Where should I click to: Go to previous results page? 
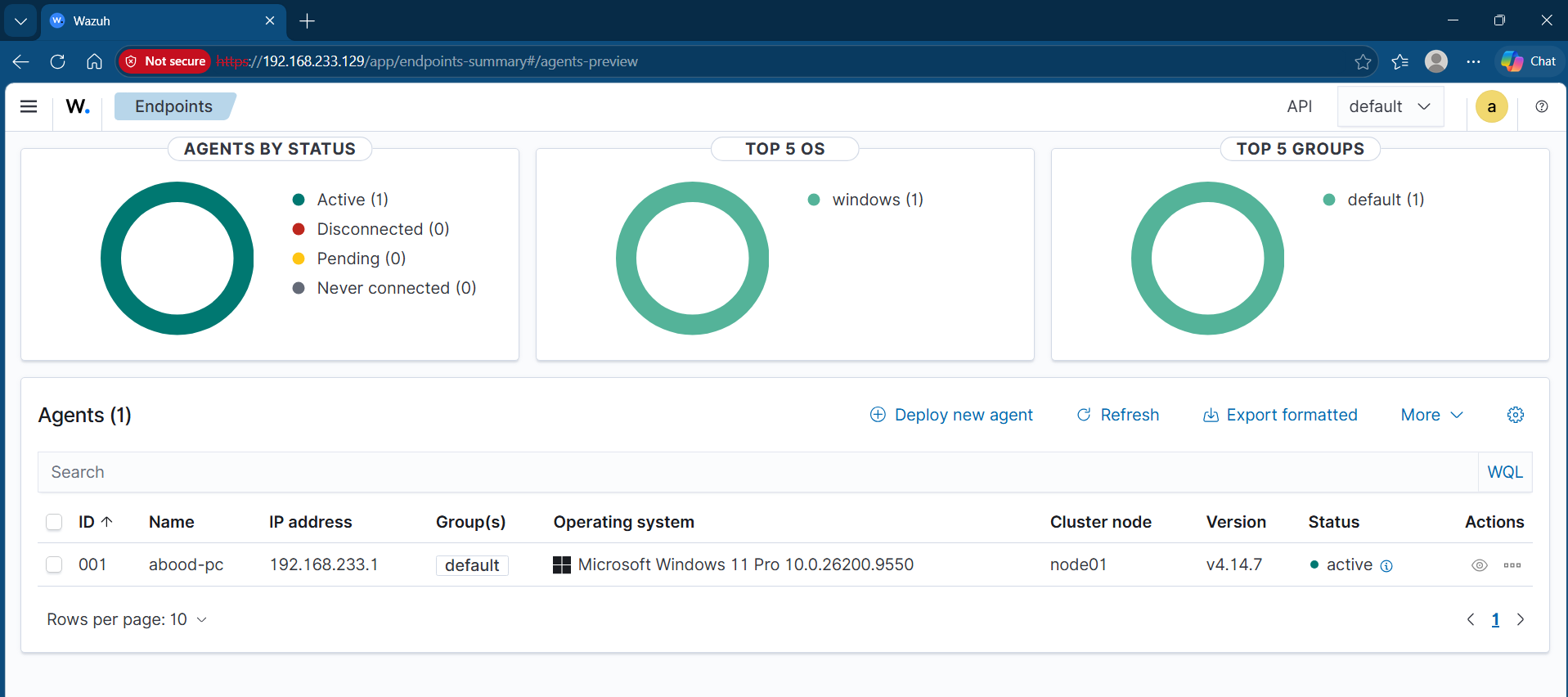pyautogui.click(x=1471, y=619)
